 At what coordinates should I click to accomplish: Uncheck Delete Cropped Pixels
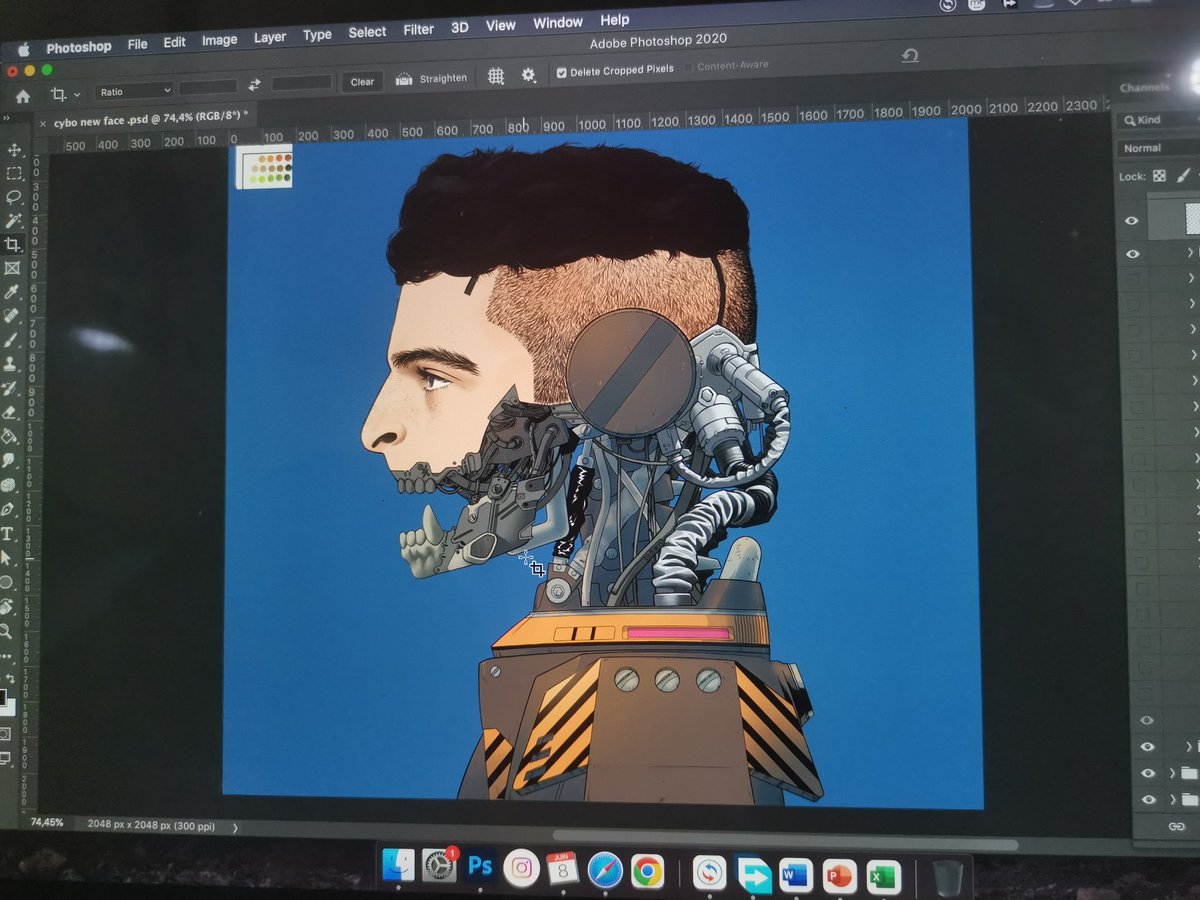pyautogui.click(x=561, y=72)
